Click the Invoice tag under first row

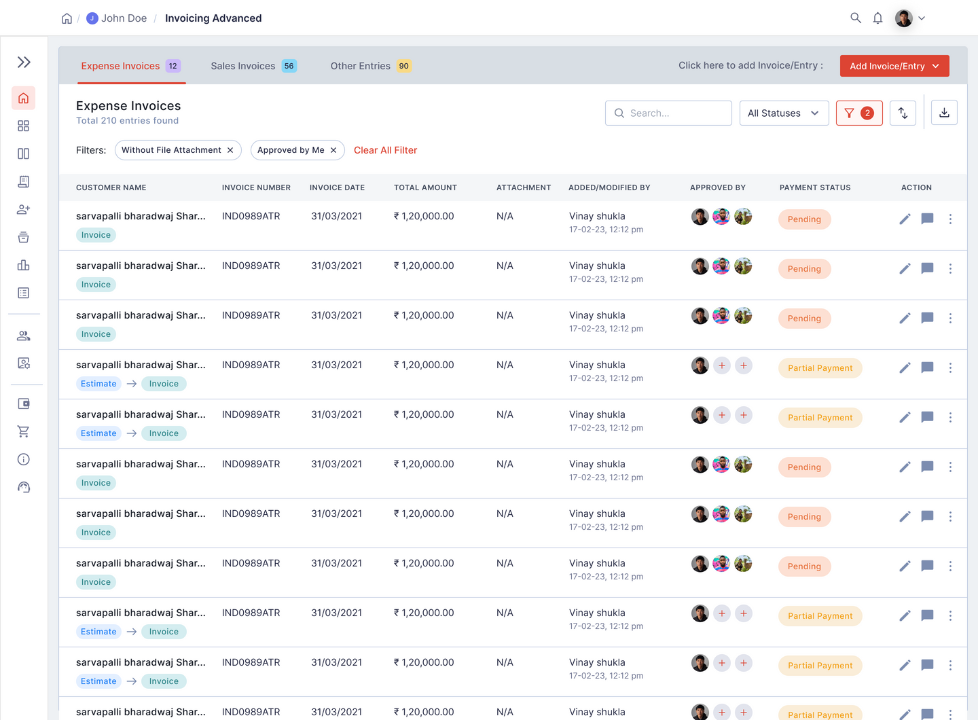click(96, 235)
